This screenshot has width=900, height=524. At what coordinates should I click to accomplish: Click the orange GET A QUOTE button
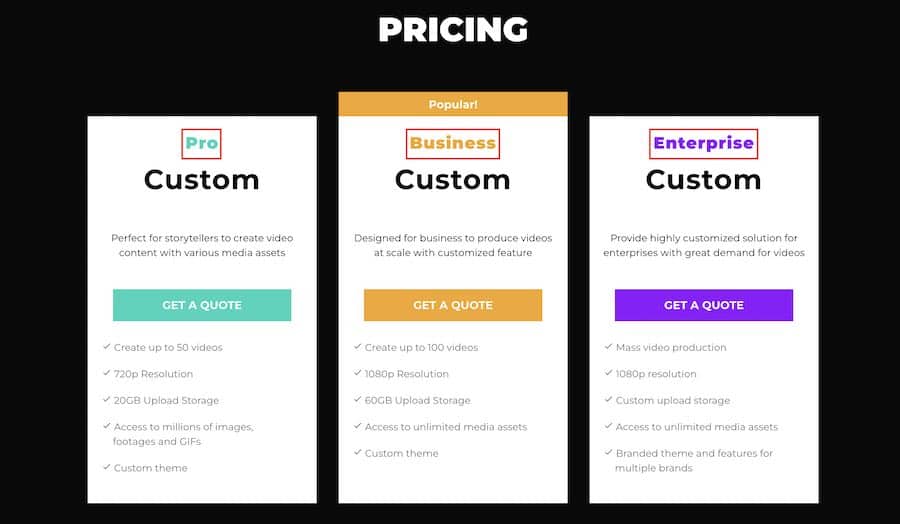tap(453, 305)
